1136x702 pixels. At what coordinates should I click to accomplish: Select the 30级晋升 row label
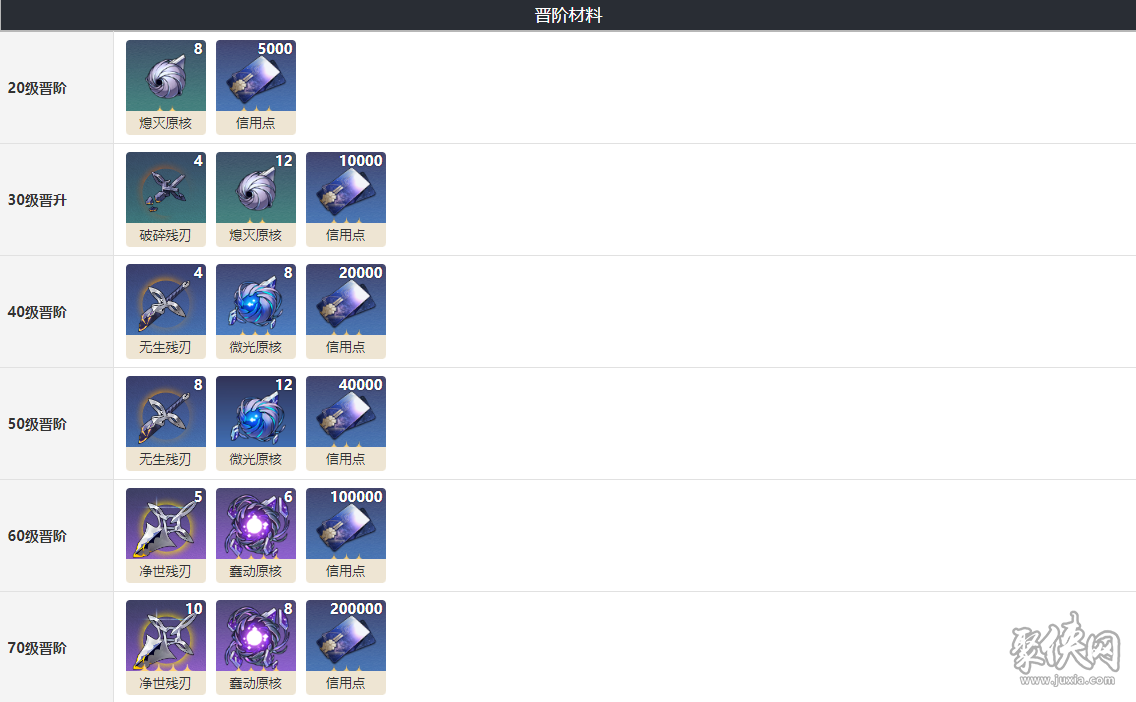tap(37, 200)
